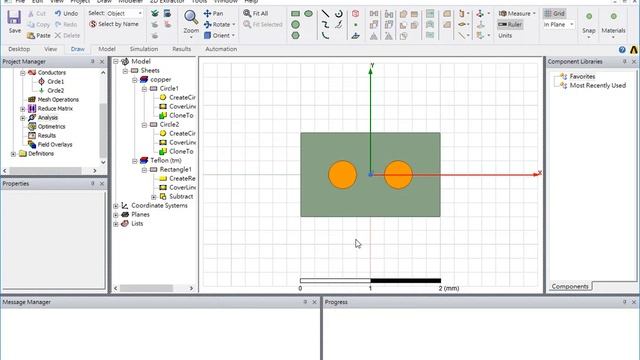
Task: Select the Draw Rectangle tool
Action: (296, 13)
